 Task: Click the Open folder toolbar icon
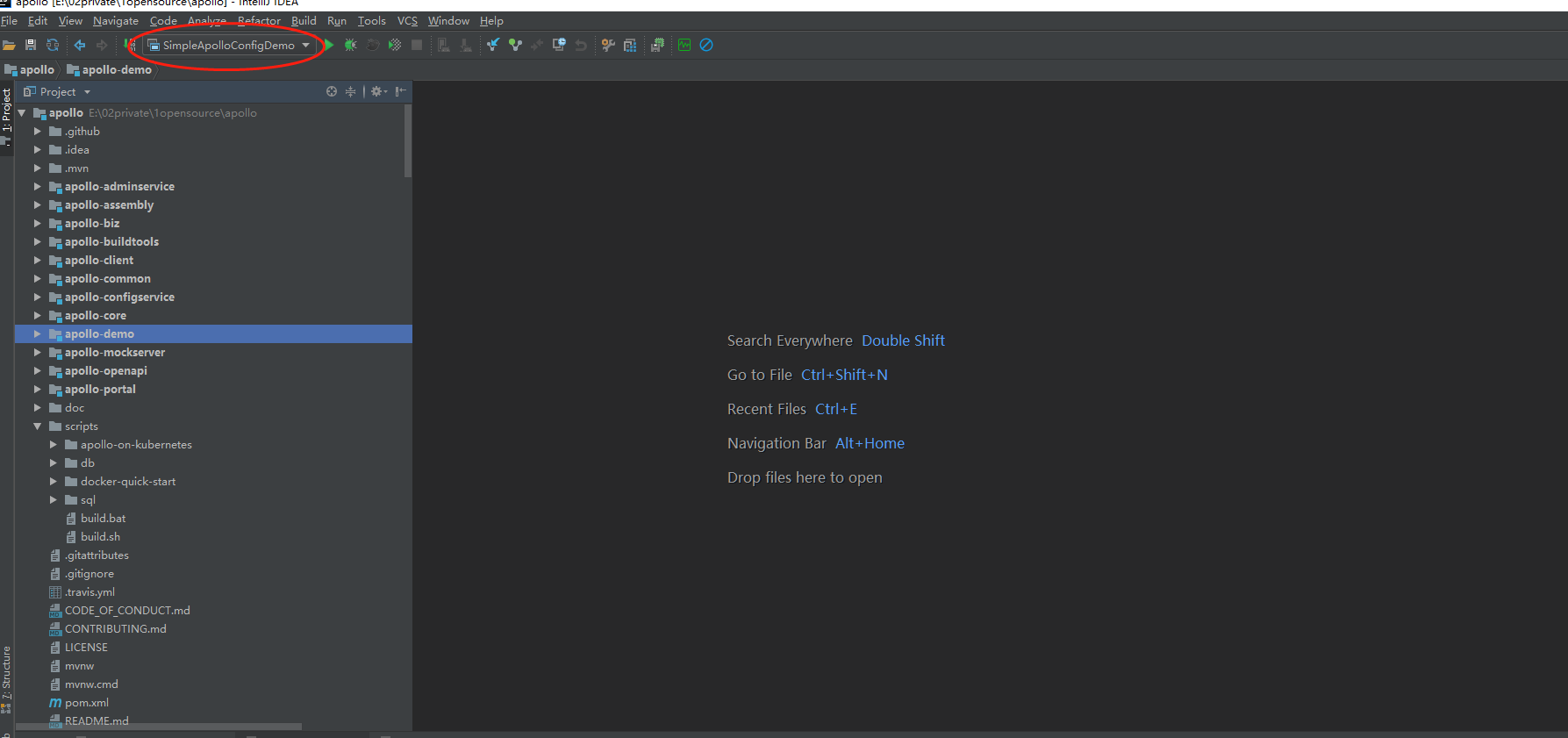[9, 45]
